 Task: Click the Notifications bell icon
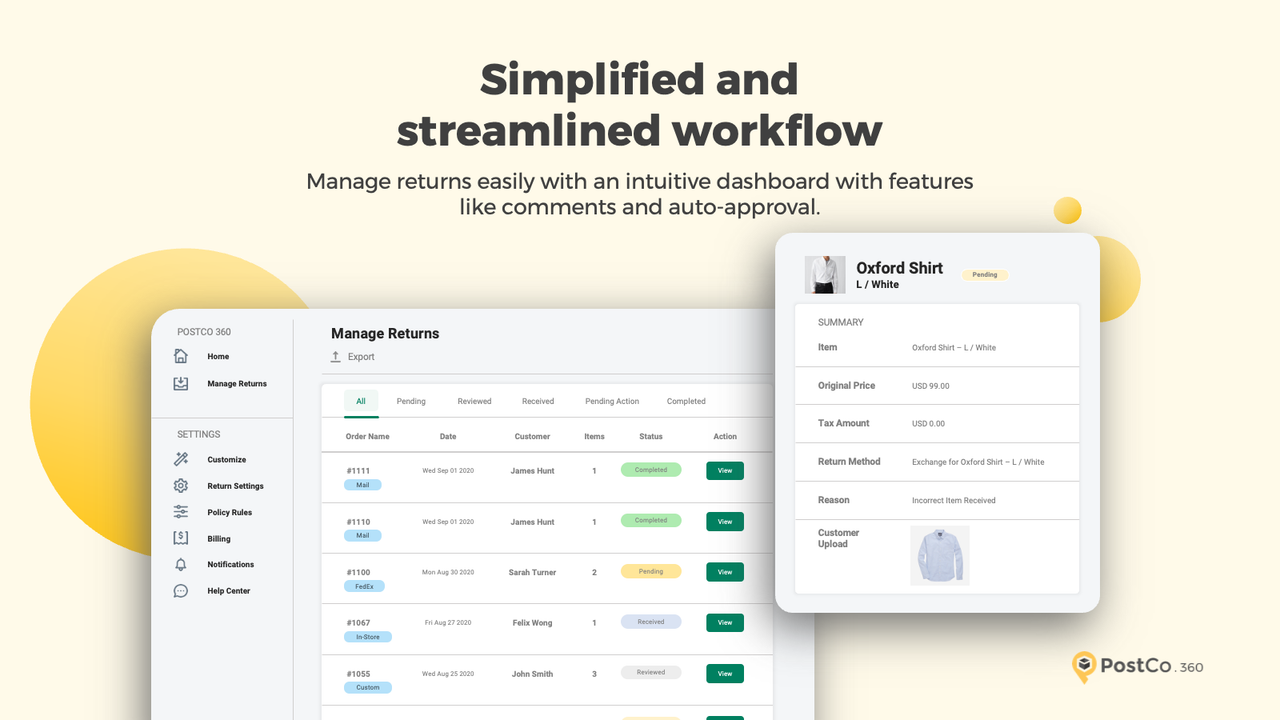point(181,564)
